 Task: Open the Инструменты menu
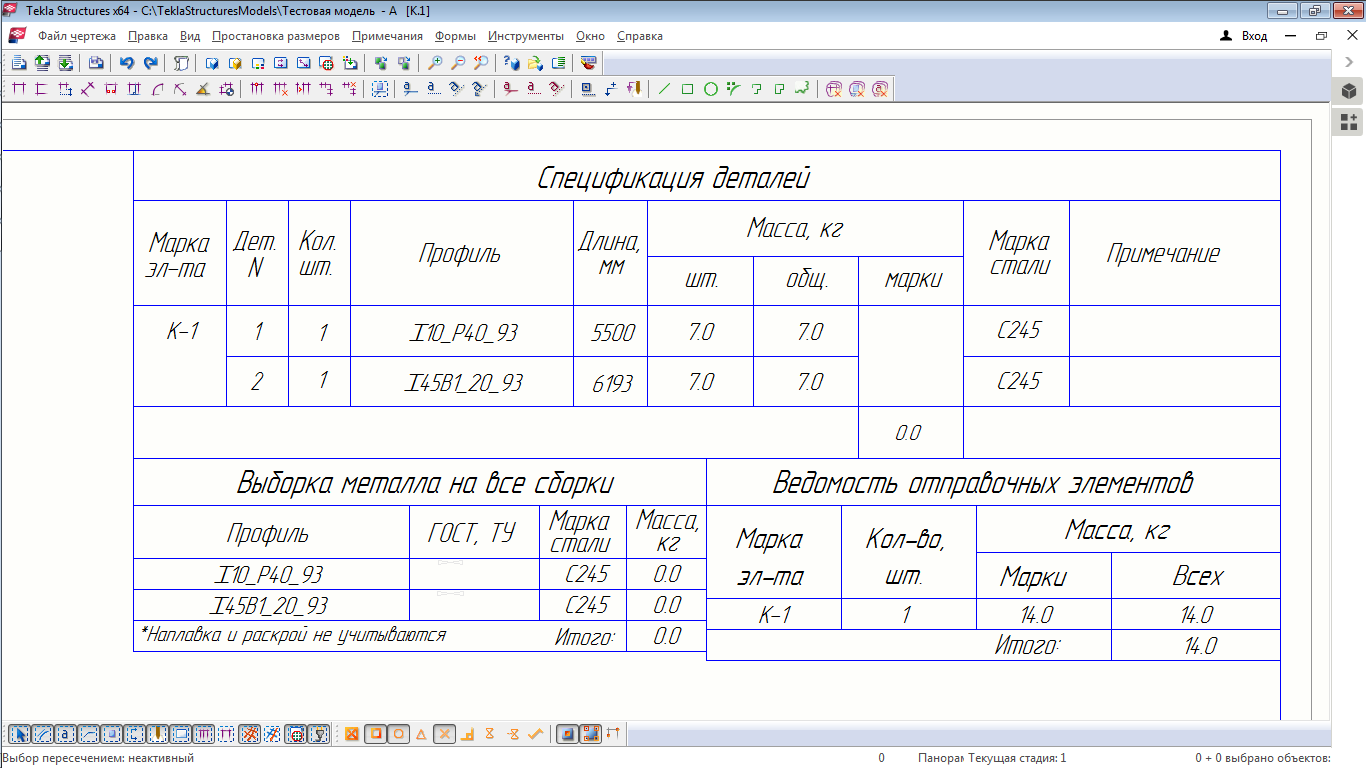[526, 36]
